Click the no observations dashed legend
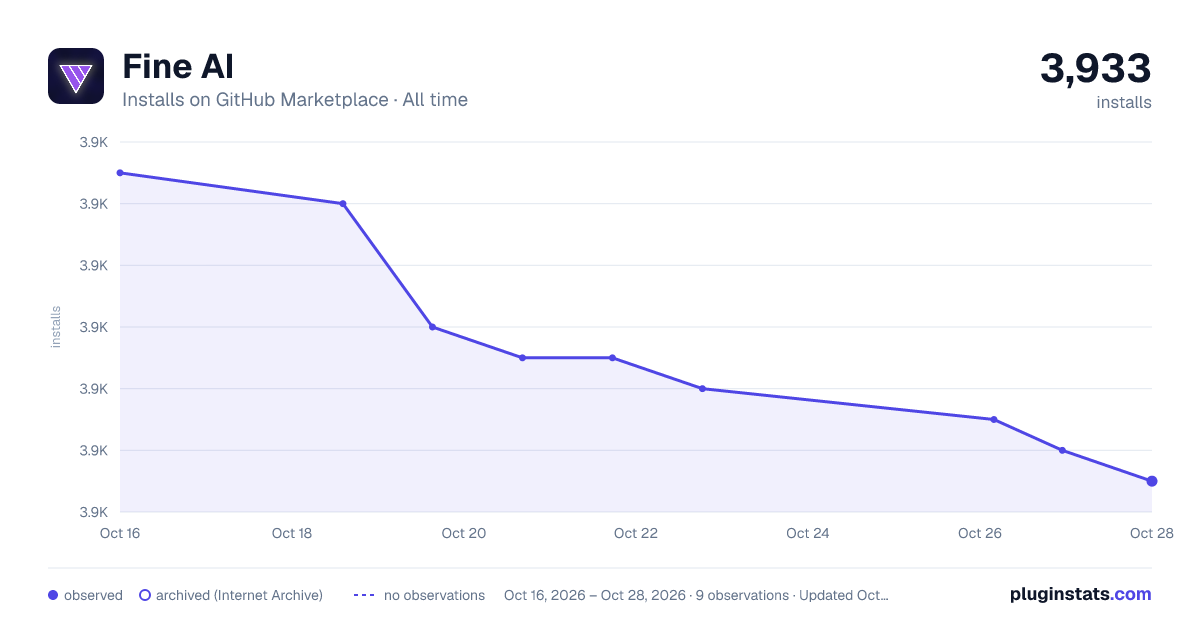Screen dimensions: 1200x630 tap(419, 595)
